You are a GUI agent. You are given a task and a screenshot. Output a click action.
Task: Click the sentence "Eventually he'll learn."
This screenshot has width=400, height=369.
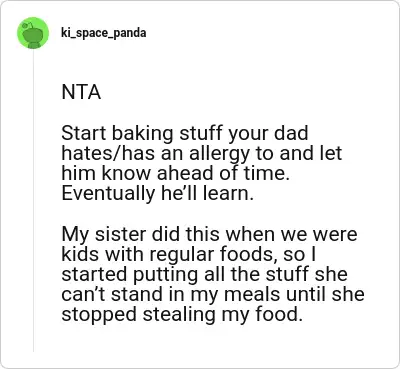click(x=158, y=194)
